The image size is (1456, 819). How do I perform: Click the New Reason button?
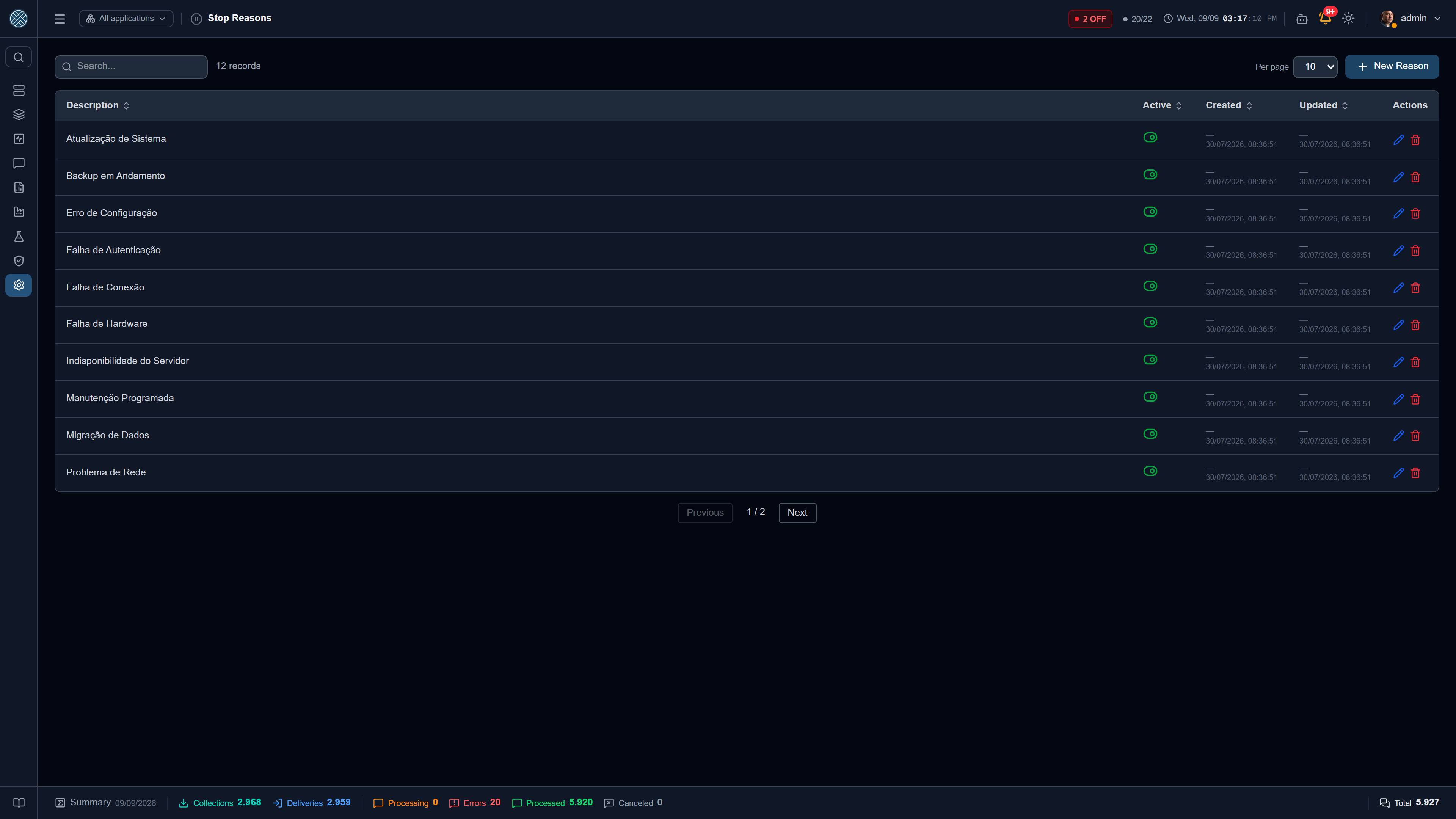click(1392, 67)
